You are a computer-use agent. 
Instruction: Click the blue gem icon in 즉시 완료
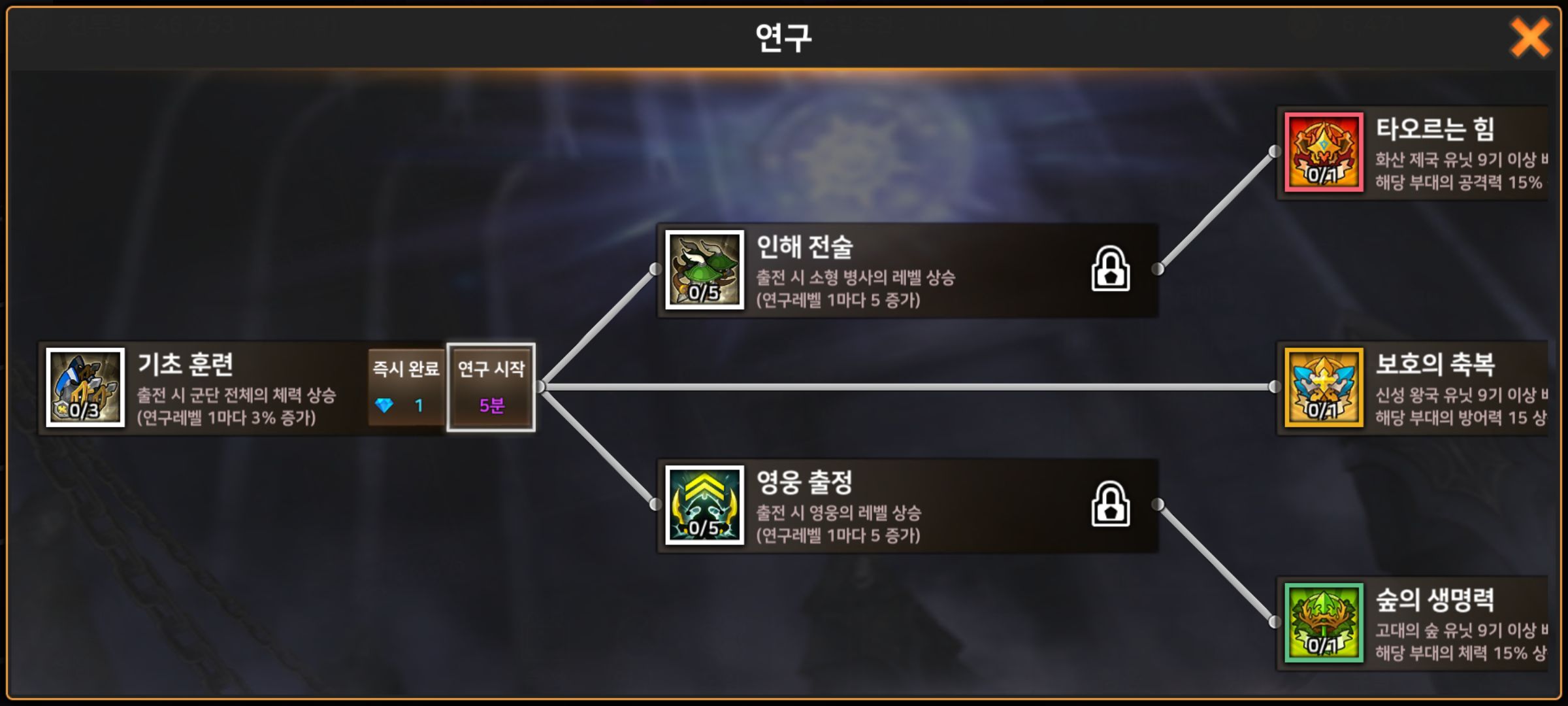(x=384, y=405)
